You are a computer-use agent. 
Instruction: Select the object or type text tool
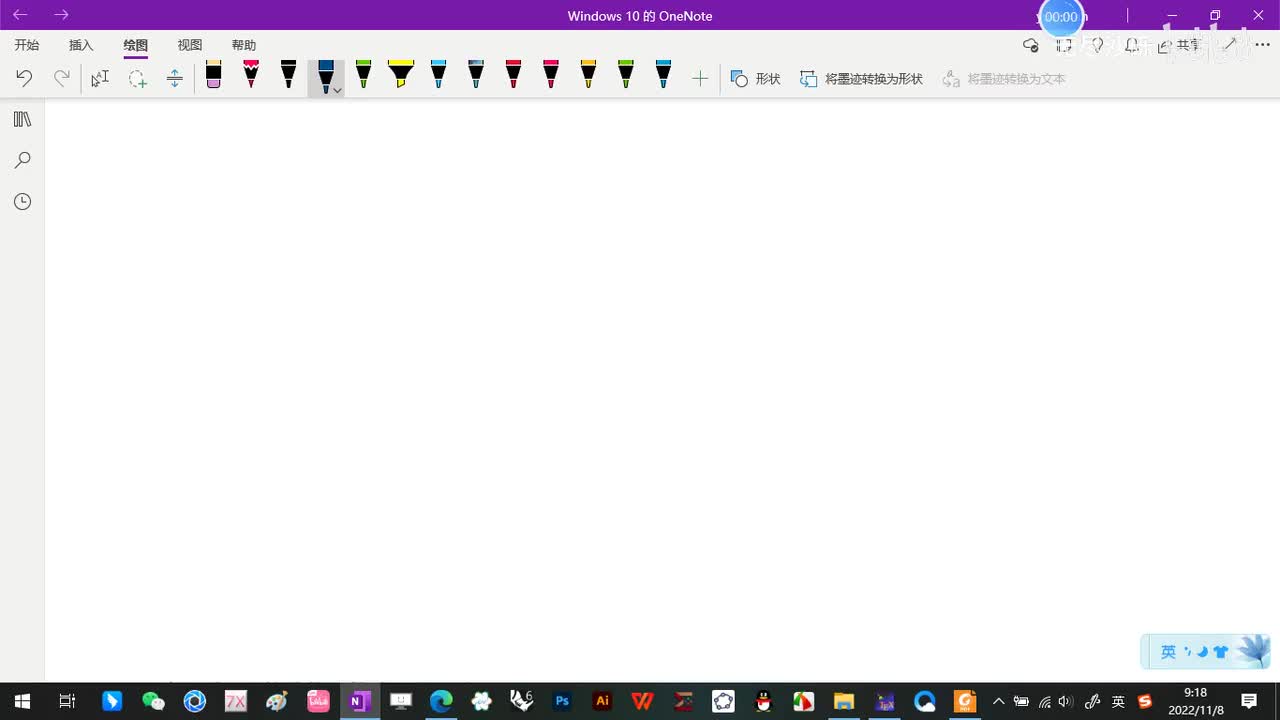[x=100, y=78]
